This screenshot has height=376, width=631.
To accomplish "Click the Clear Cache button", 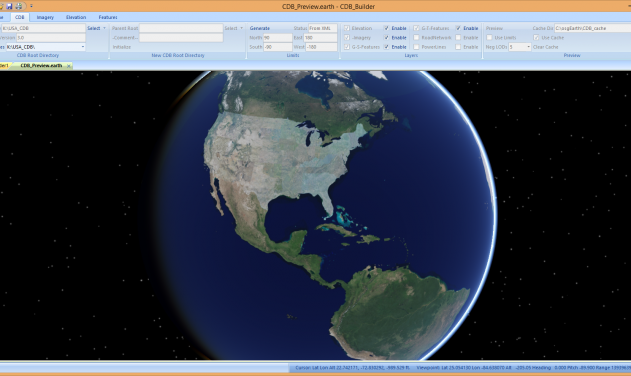I will pyautogui.click(x=545, y=47).
